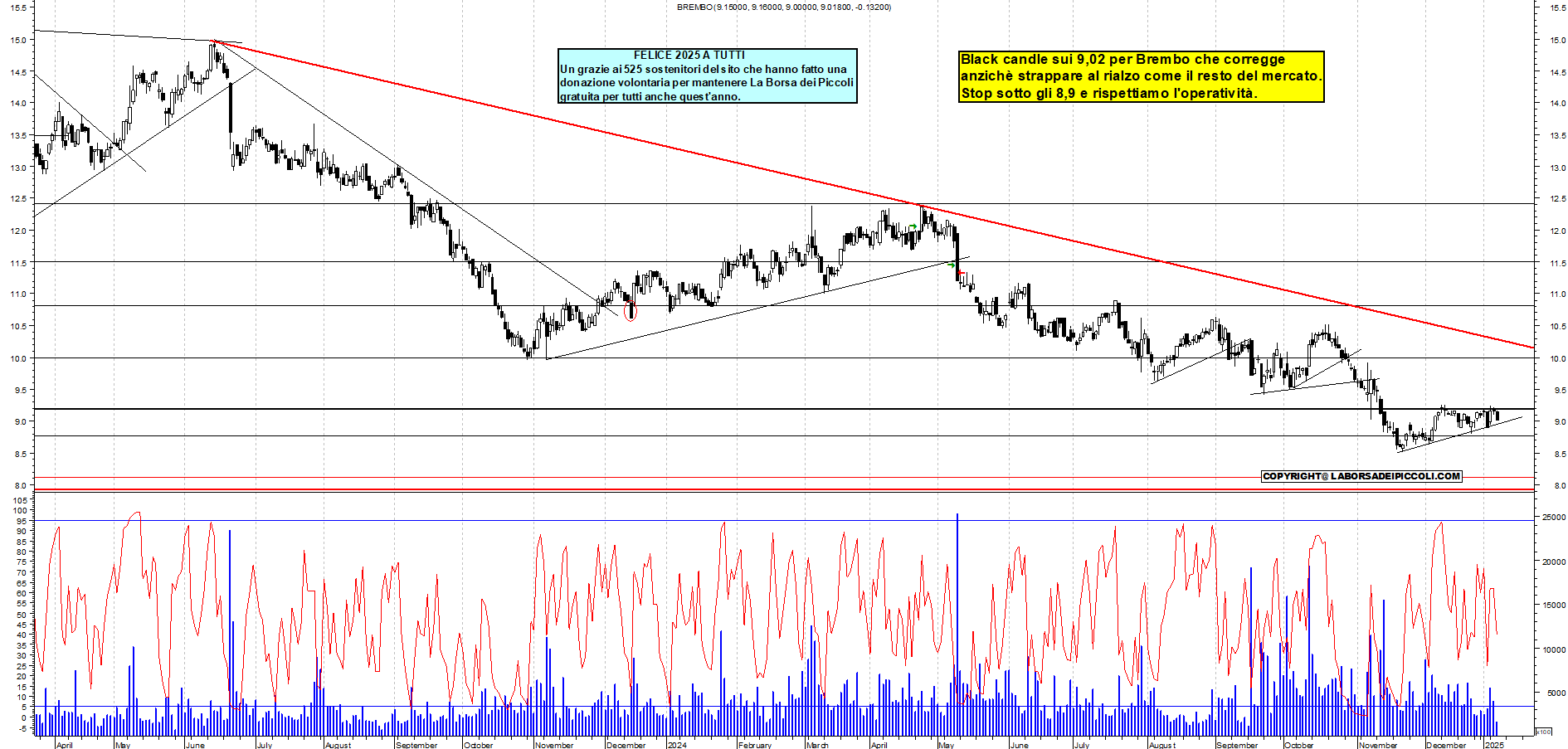Click the '105' oscillator axis label
This screenshot has width=1568, height=749.
point(20,500)
